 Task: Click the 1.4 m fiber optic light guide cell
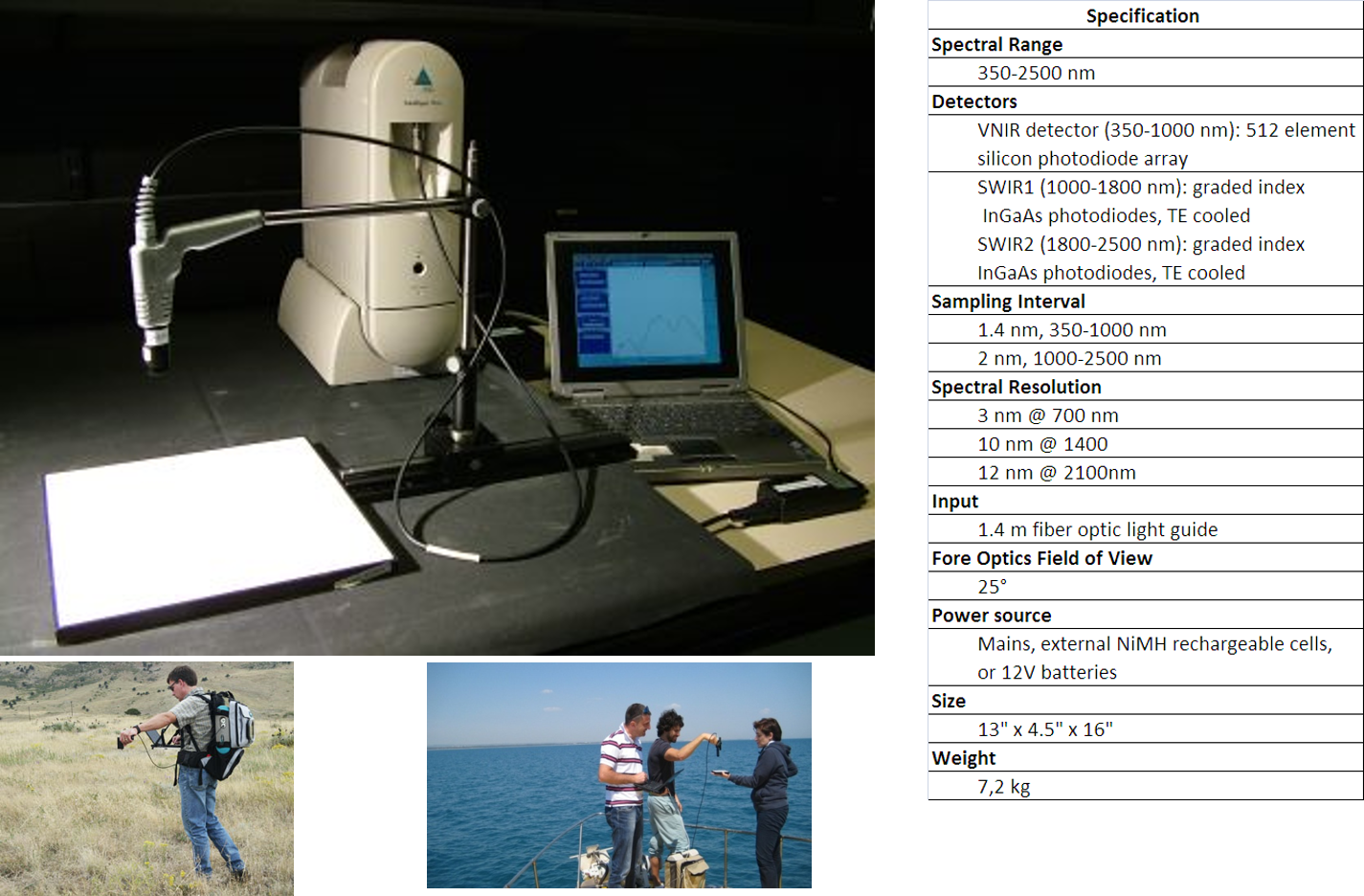pyautogui.click(x=1097, y=529)
